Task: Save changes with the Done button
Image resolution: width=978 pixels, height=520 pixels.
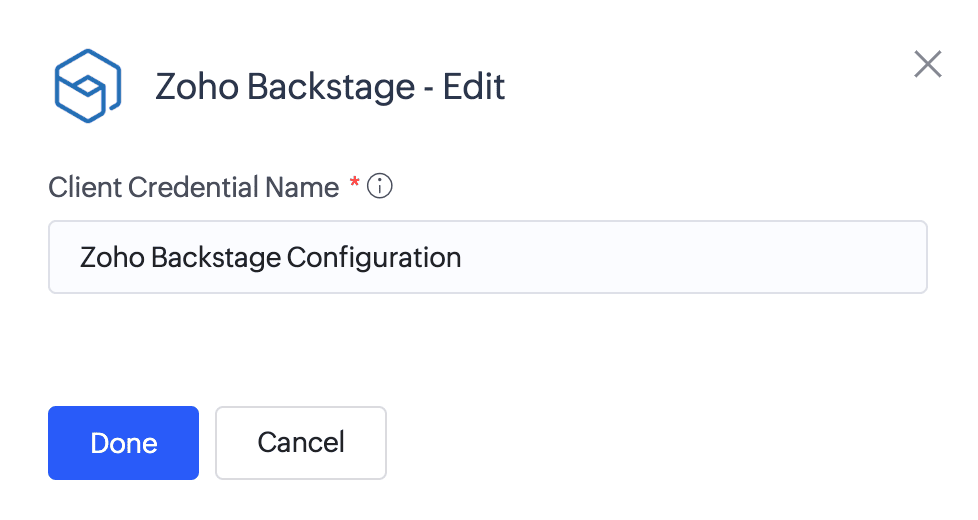Action: (123, 443)
